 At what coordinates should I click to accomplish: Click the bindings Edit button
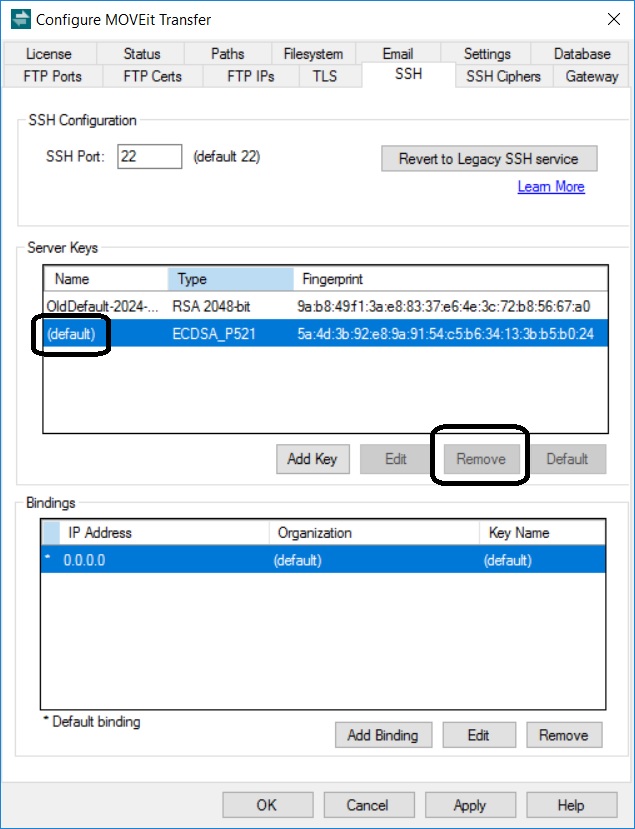(478, 735)
